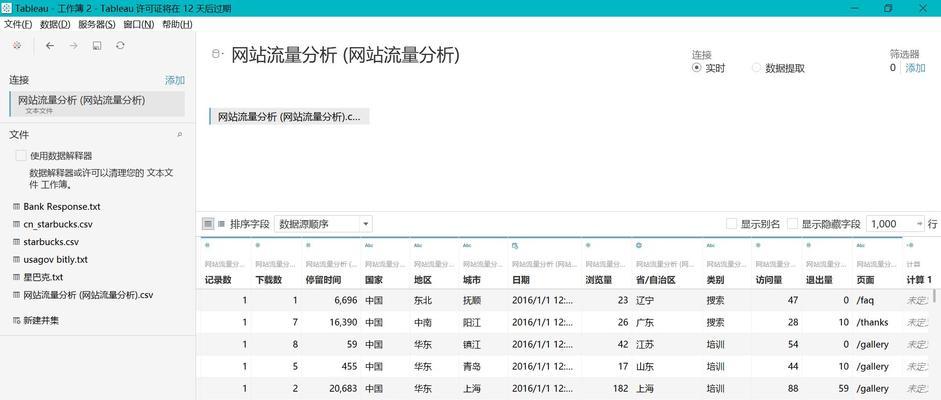Toggle the 显示别名 checkbox

click(732, 224)
